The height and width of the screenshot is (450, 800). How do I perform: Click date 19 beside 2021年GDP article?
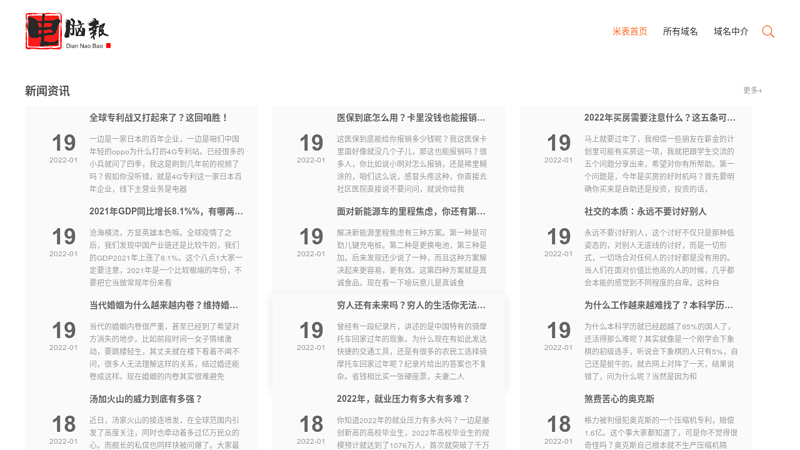[64, 237]
